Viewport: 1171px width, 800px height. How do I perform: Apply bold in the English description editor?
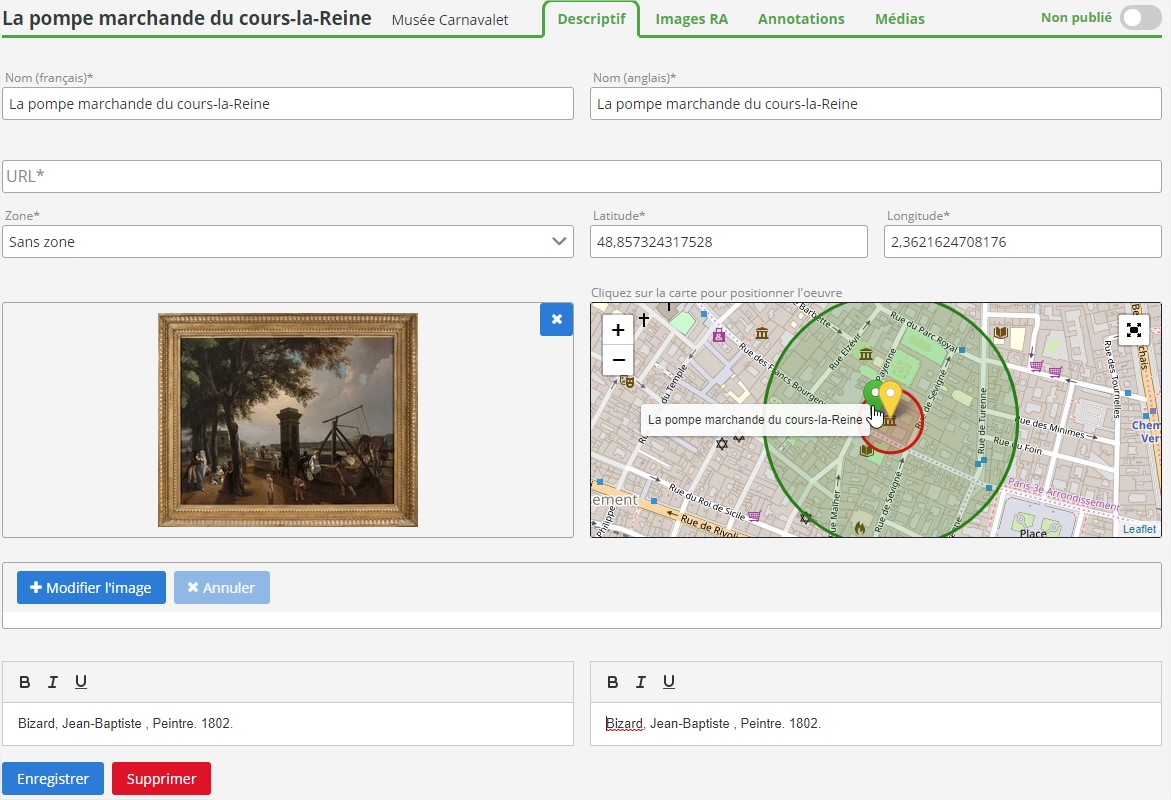pyautogui.click(x=612, y=682)
